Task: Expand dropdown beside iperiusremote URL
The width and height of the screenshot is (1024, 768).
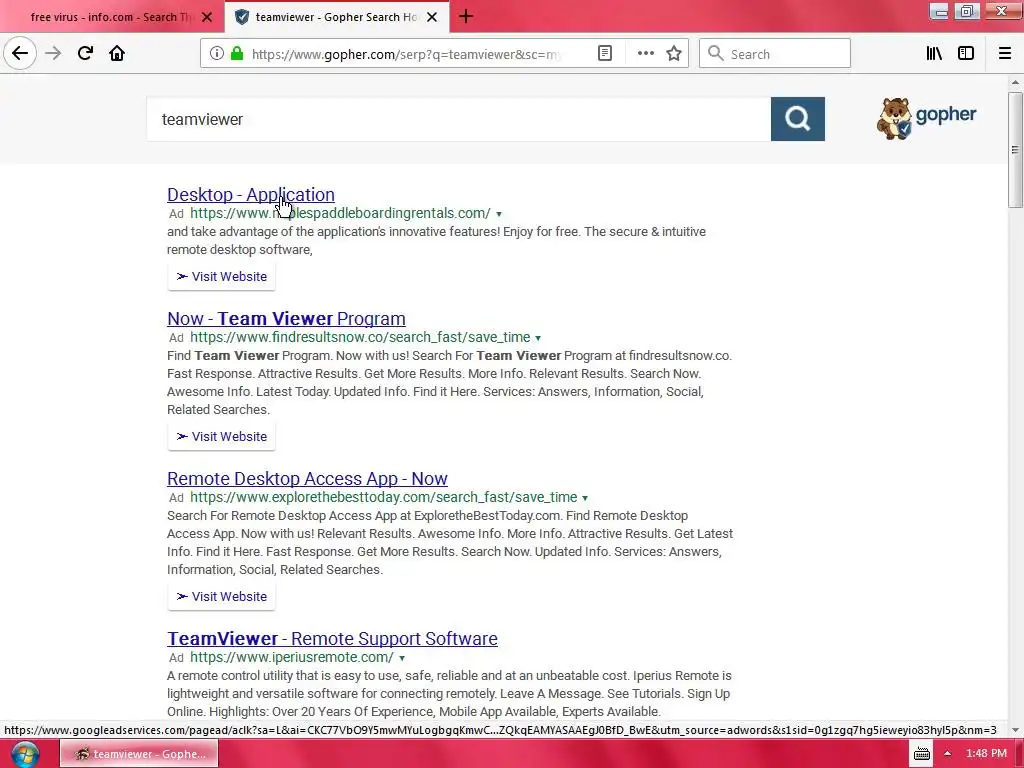Action: coord(402,658)
